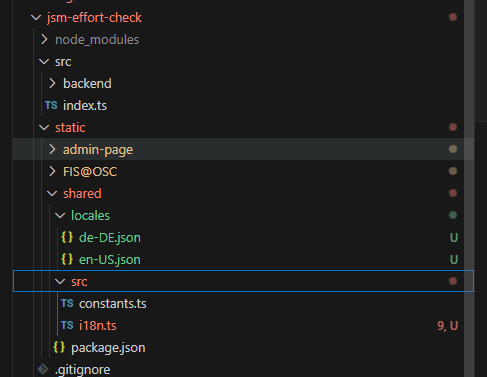
Task: Open the .gitignore file
Action: coord(83,370)
